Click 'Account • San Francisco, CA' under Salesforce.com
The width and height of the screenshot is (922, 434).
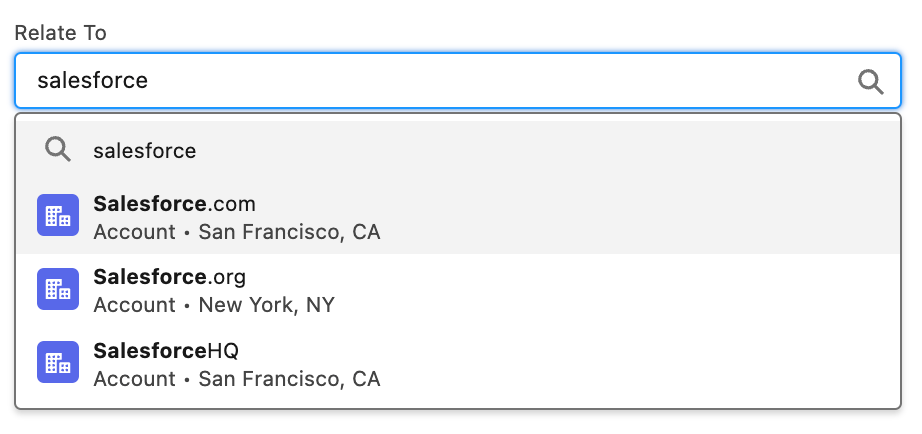(x=237, y=232)
